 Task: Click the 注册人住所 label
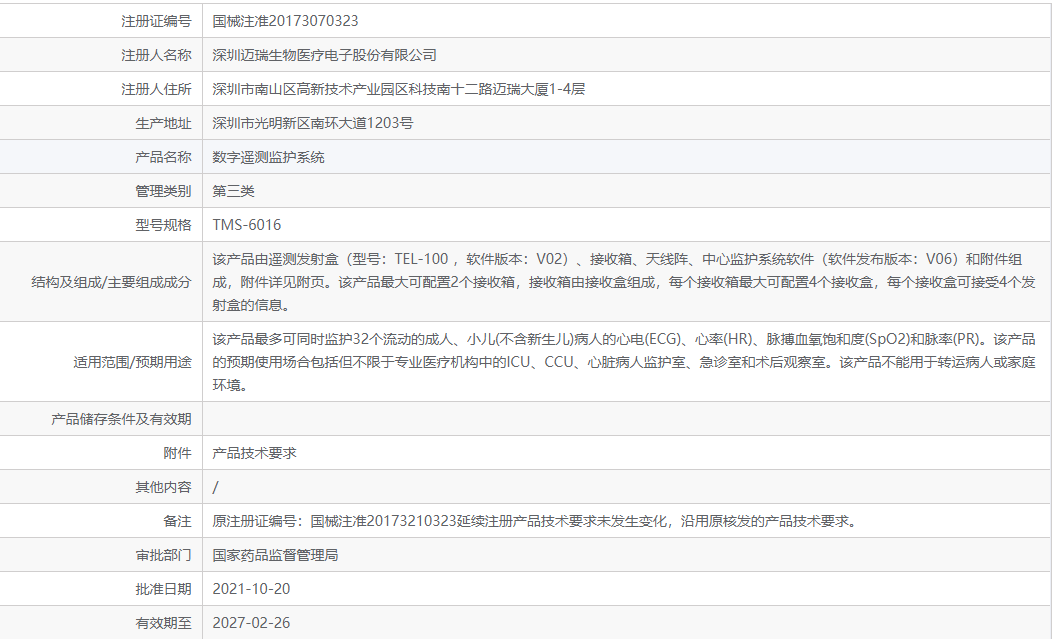click(156, 89)
